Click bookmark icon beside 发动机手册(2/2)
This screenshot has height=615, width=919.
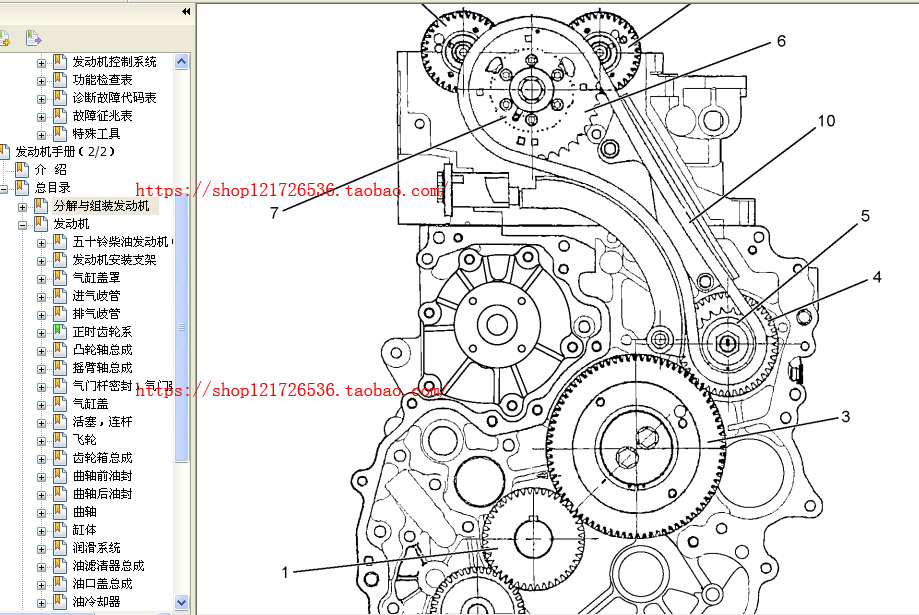[5, 151]
